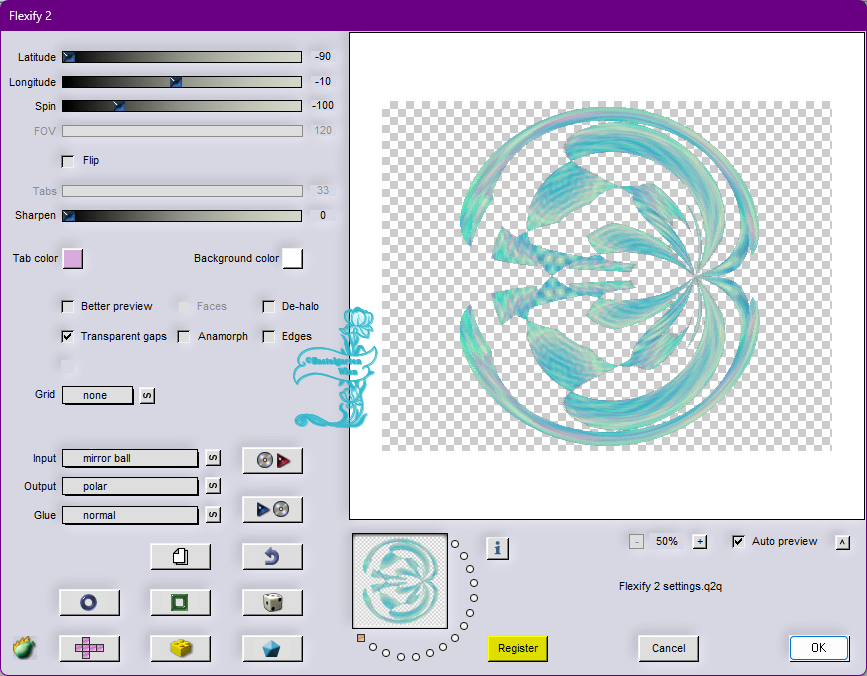
Task: Toggle the Auto preview checkbox
Action: pyautogui.click(x=739, y=542)
